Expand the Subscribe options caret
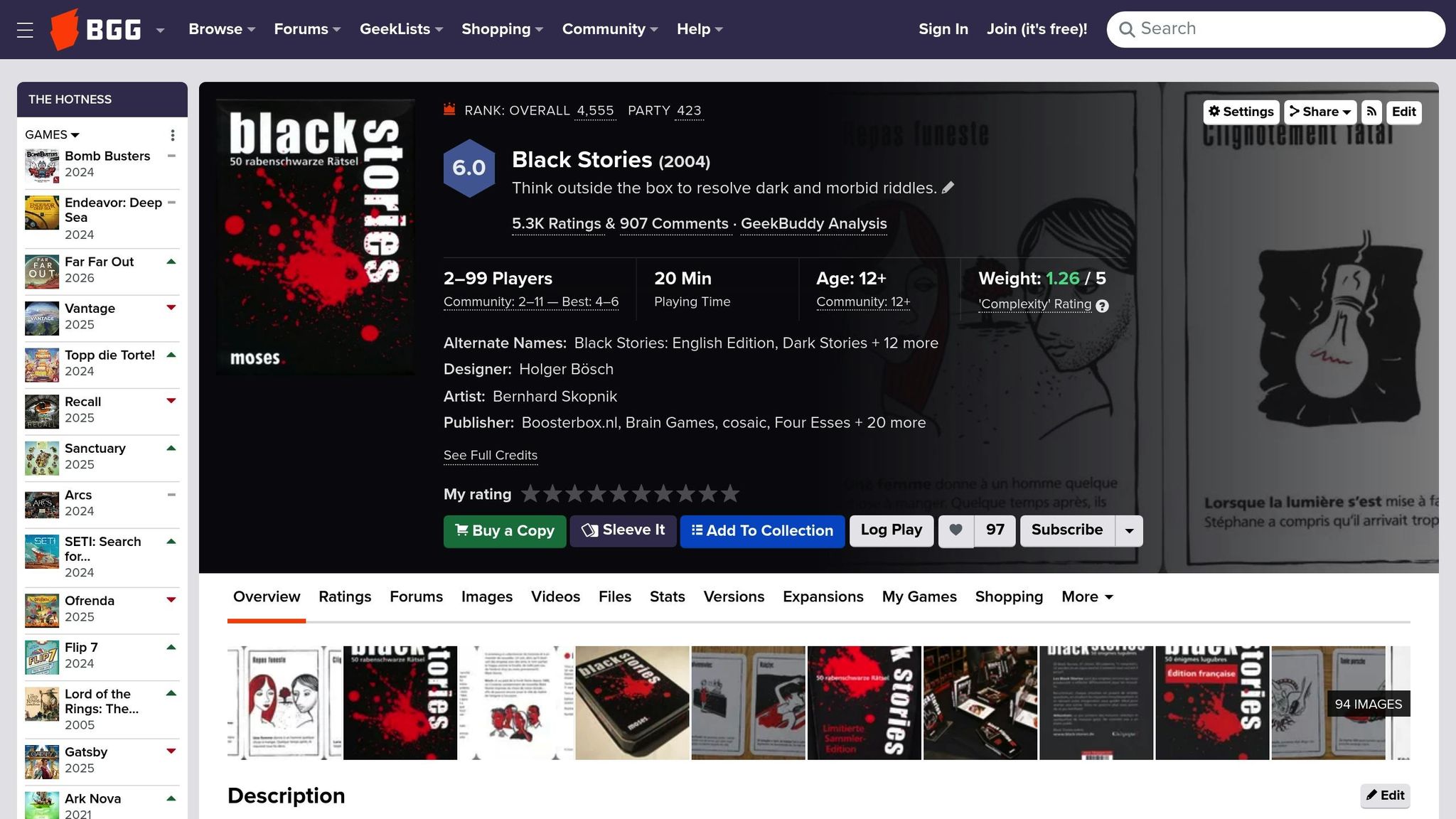 pyautogui.click(x=1129, y=531)
